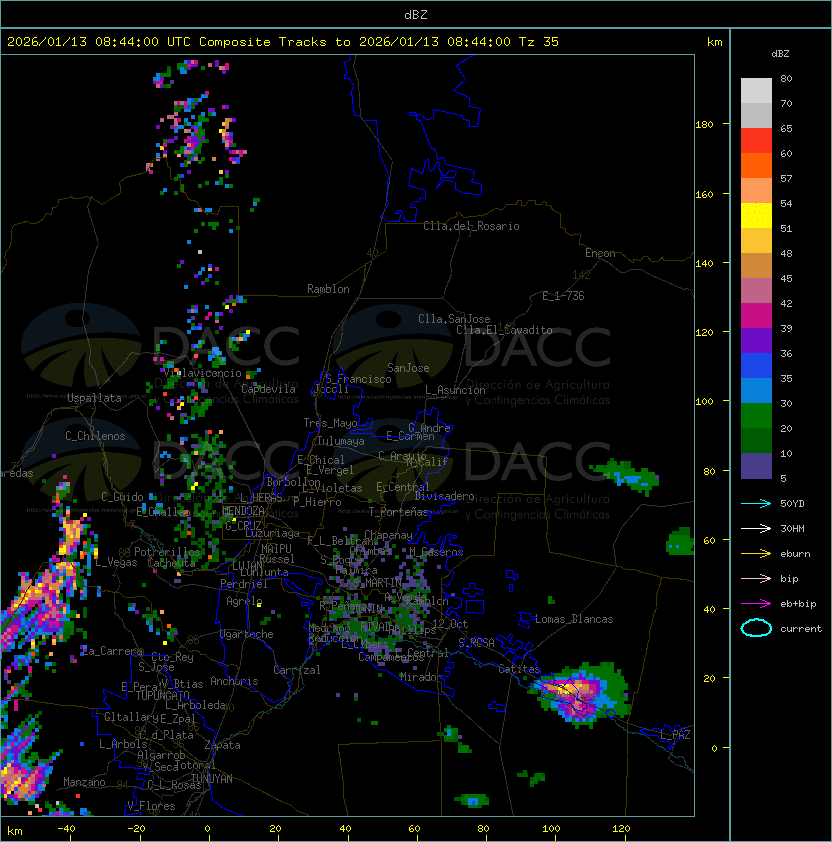This screenshot has width=832, height=842.
Task: Select the Tulumaya map label
Action: tap(341, 441)
